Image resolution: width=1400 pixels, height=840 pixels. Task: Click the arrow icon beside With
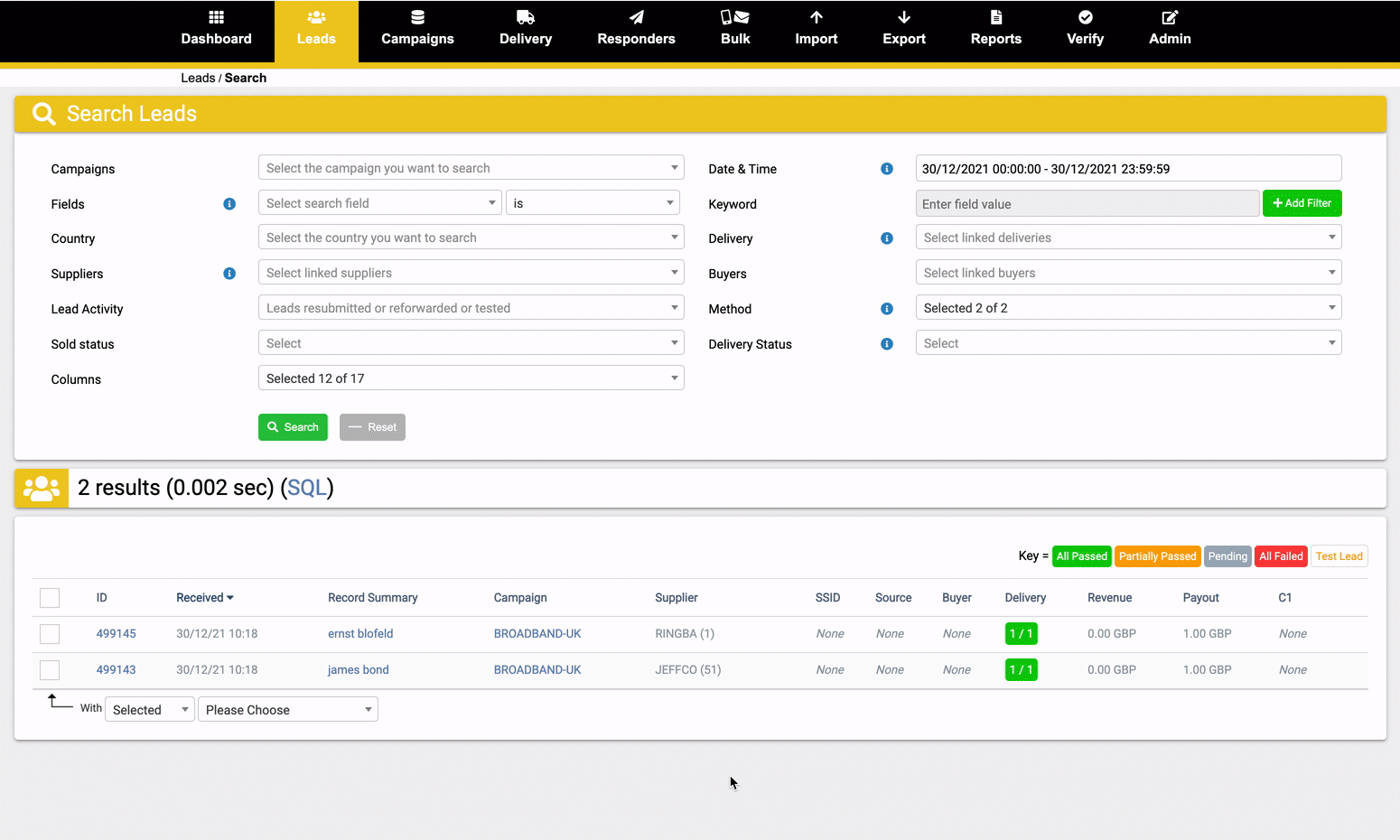point(61,701)
